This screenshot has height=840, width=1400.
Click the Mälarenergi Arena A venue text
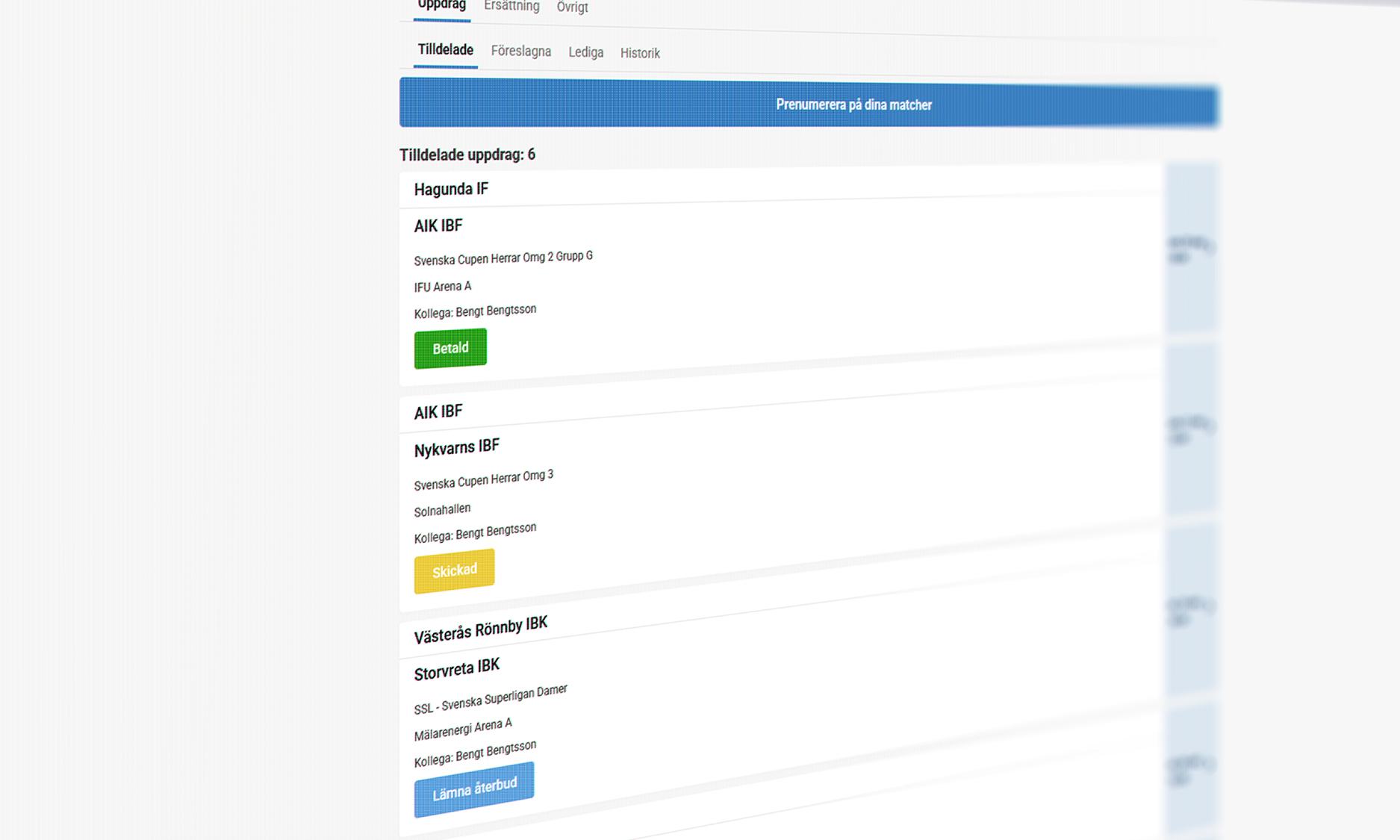coord(463,729)
